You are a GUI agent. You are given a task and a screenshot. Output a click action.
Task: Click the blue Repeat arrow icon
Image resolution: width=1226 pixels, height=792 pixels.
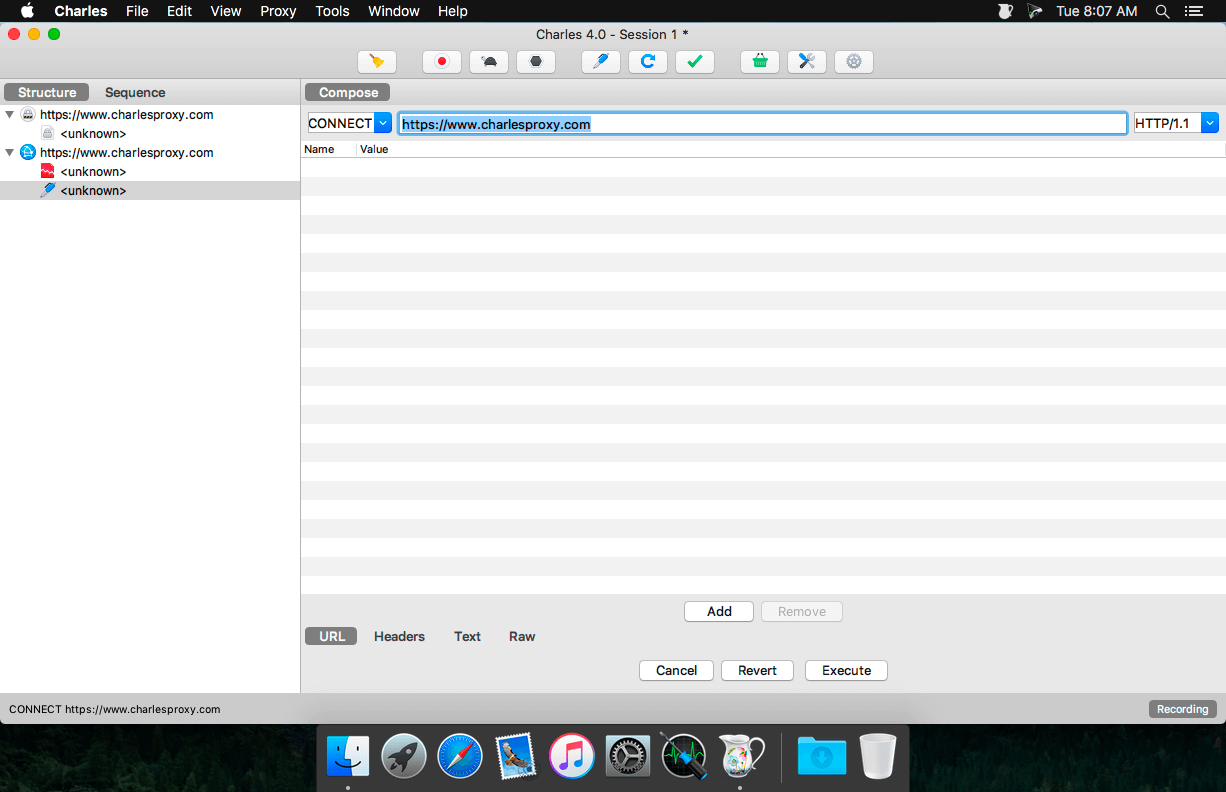coord(648,62)
